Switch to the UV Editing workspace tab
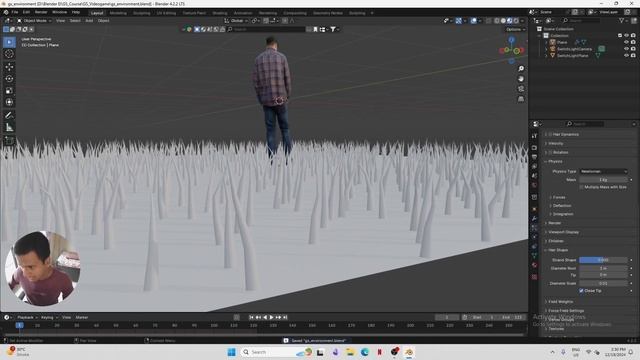 click(x=167, y=13)
